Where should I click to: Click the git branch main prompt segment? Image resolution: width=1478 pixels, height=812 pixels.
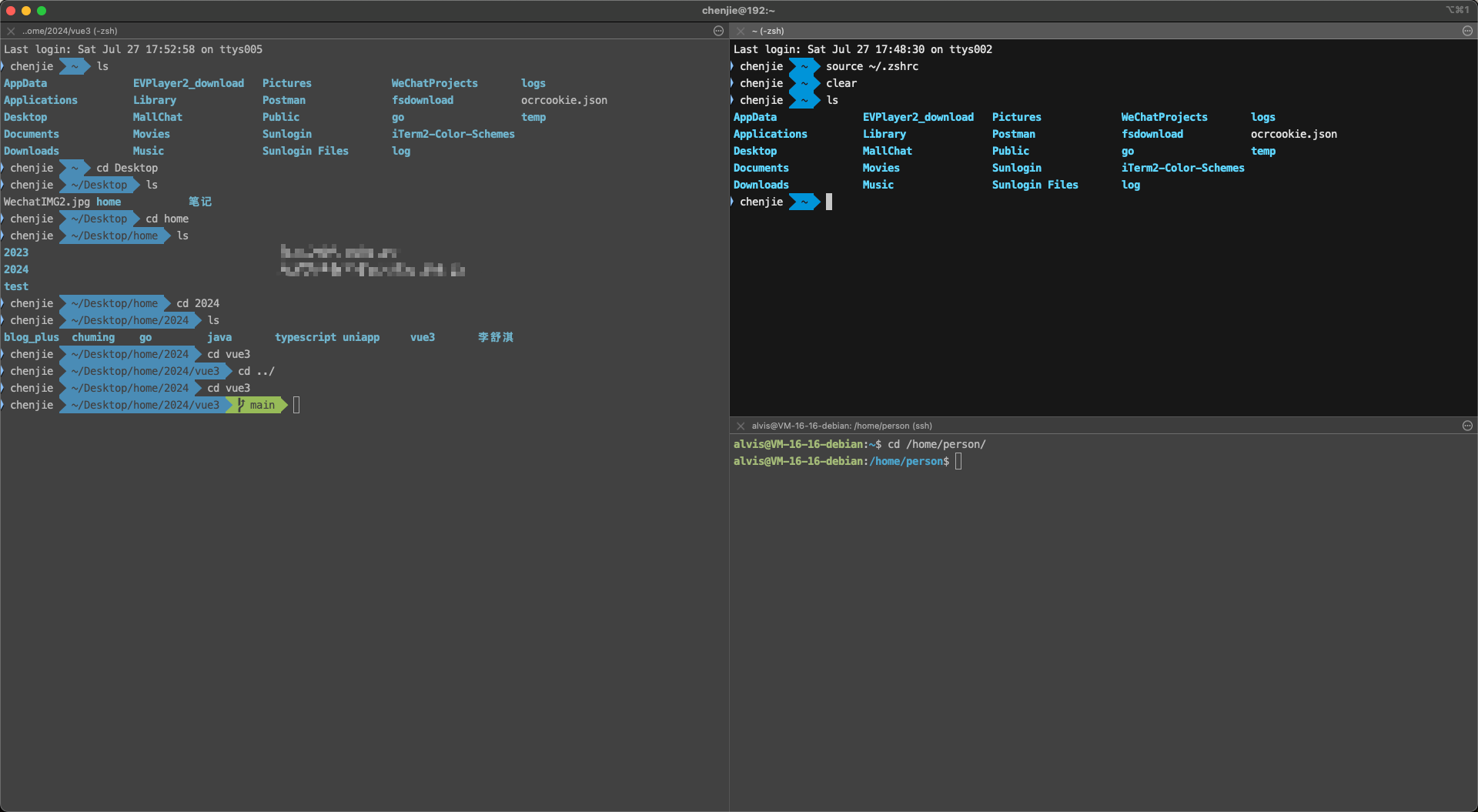tap(257, 405)
